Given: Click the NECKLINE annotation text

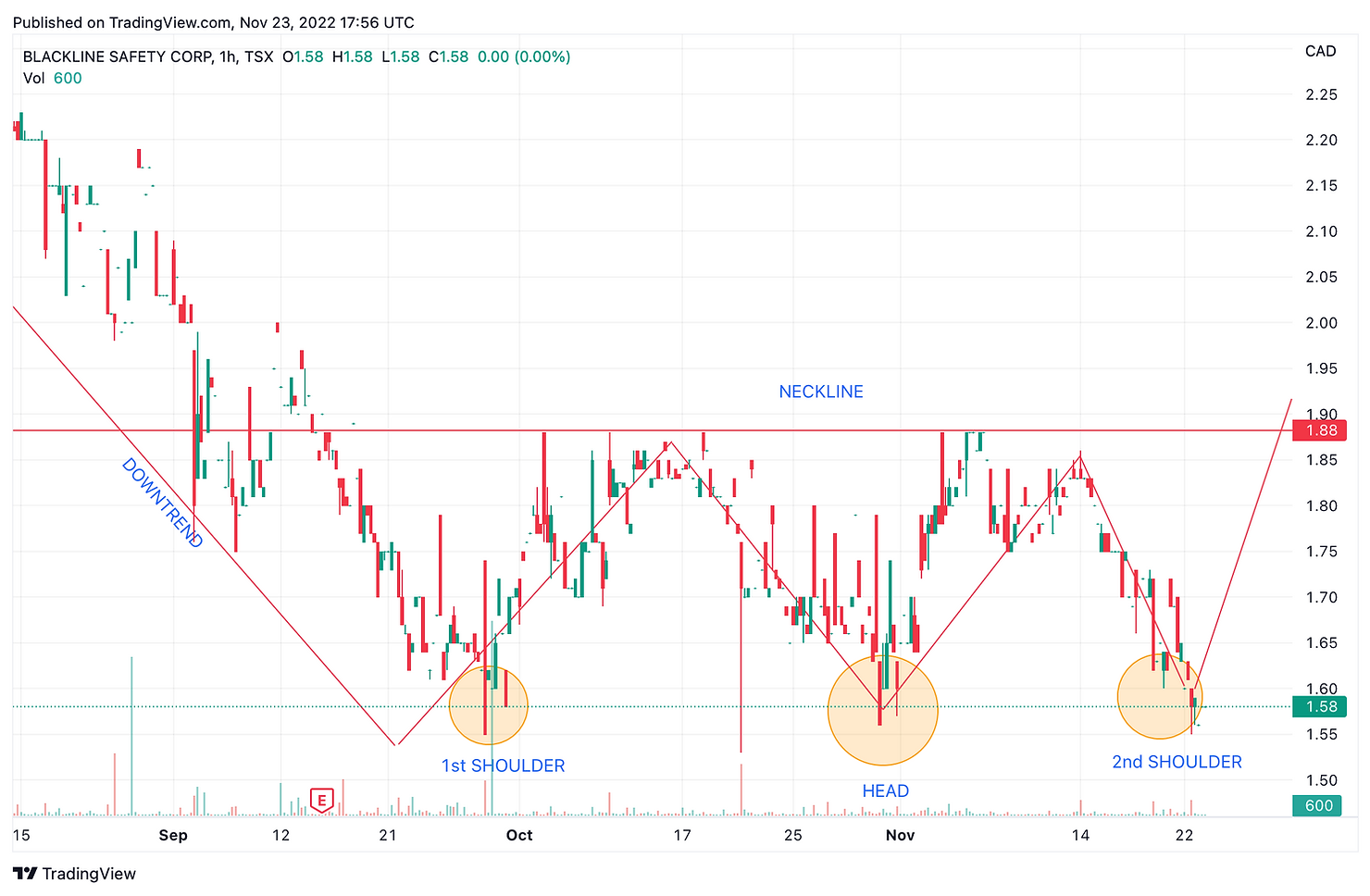Looking at the screenshot, I should 821,392.
